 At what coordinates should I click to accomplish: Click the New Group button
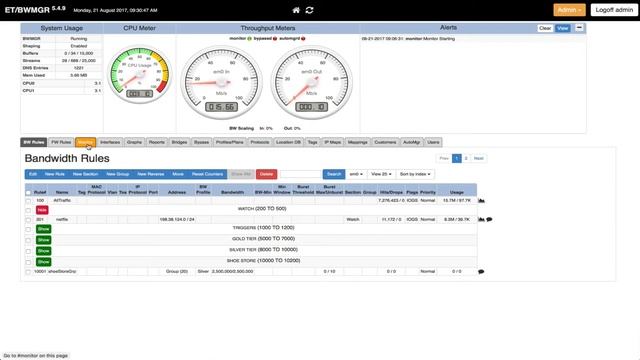point(118,174)
